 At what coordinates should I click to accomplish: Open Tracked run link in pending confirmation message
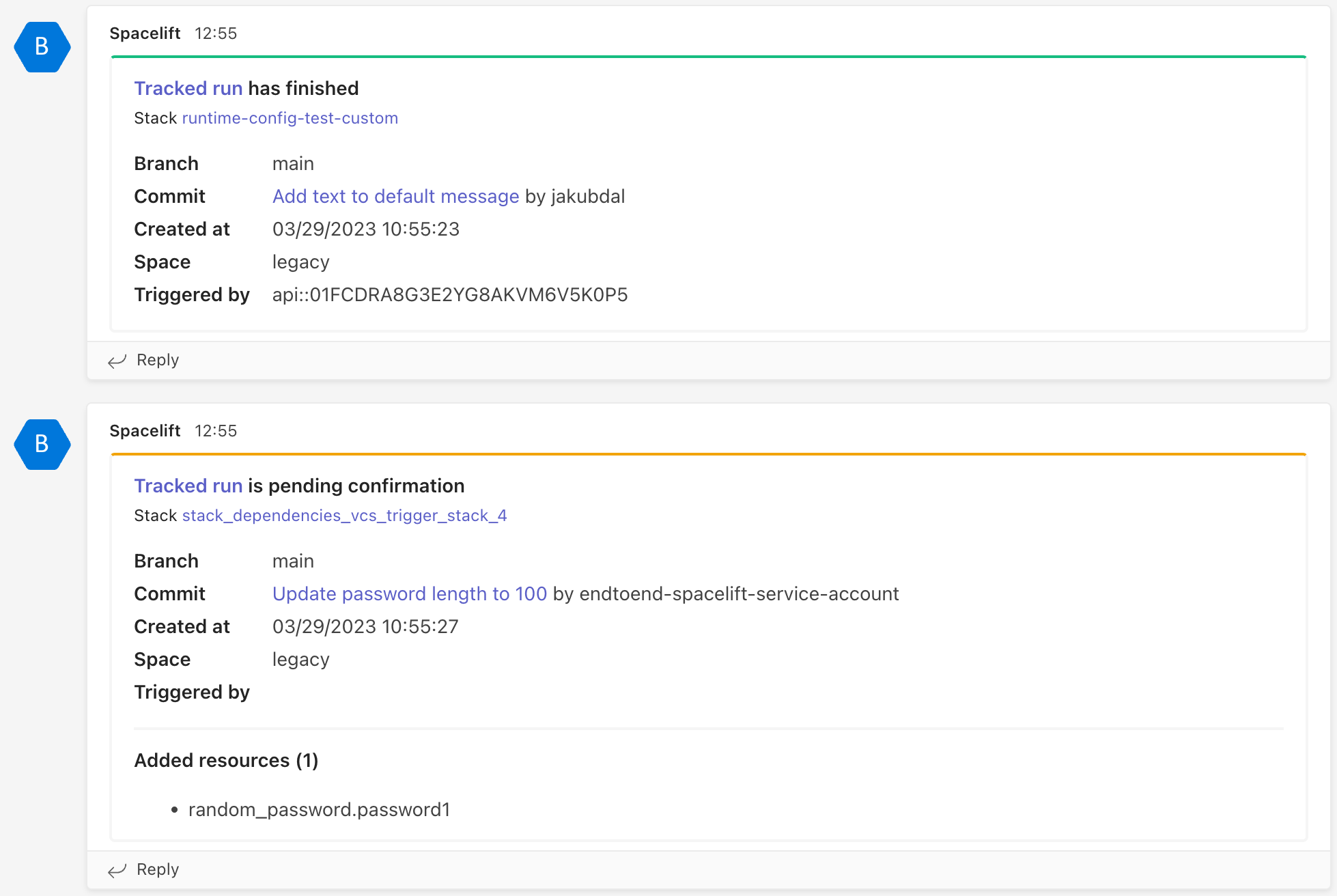[188, 486]
